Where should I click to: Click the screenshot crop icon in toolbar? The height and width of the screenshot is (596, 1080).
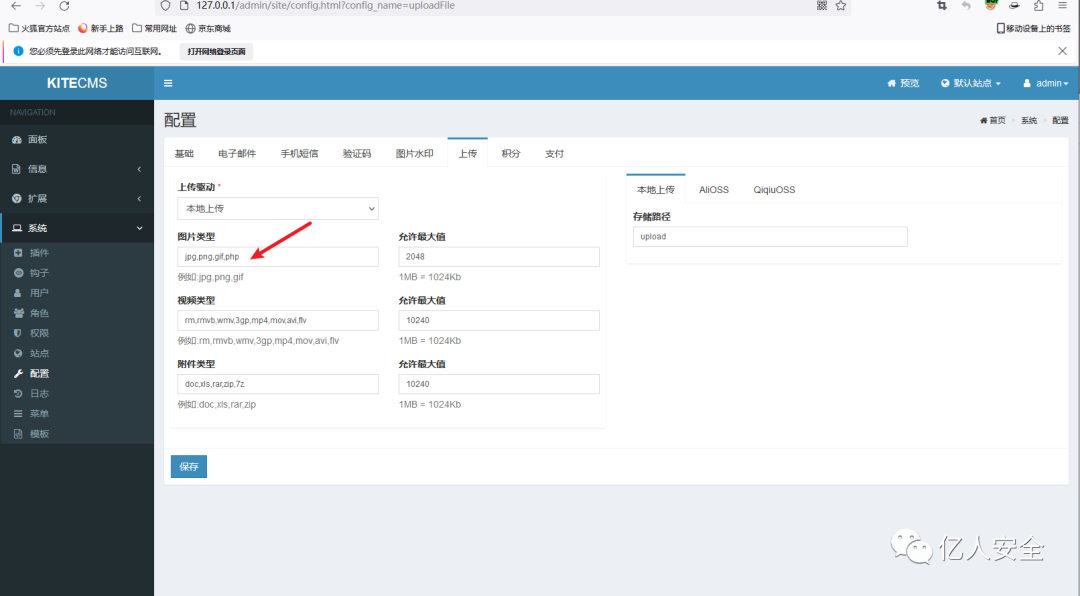(x=942, y=6)
